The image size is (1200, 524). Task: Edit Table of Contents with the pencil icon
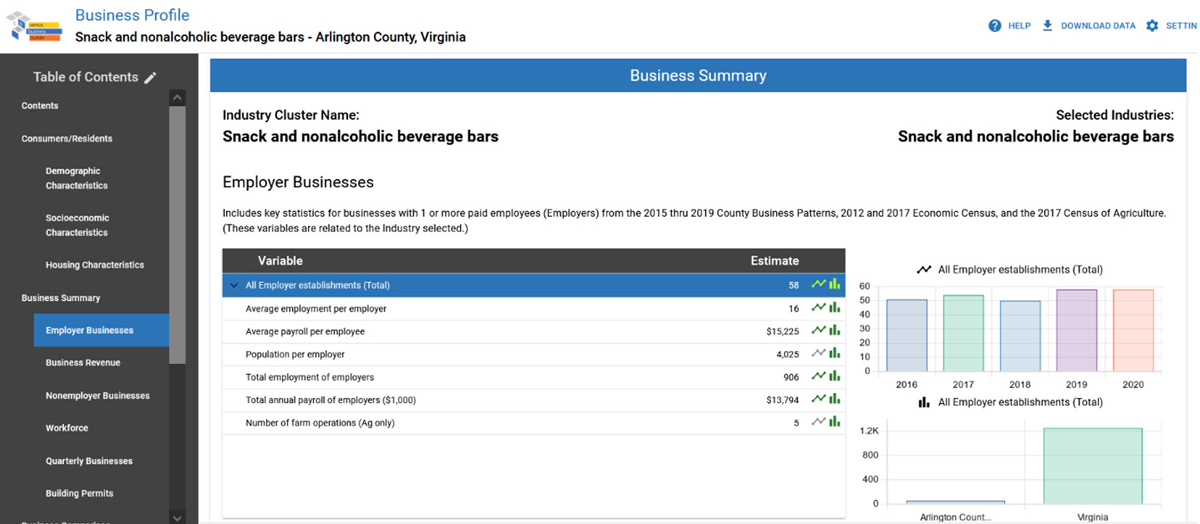click(x=151, y=78)
